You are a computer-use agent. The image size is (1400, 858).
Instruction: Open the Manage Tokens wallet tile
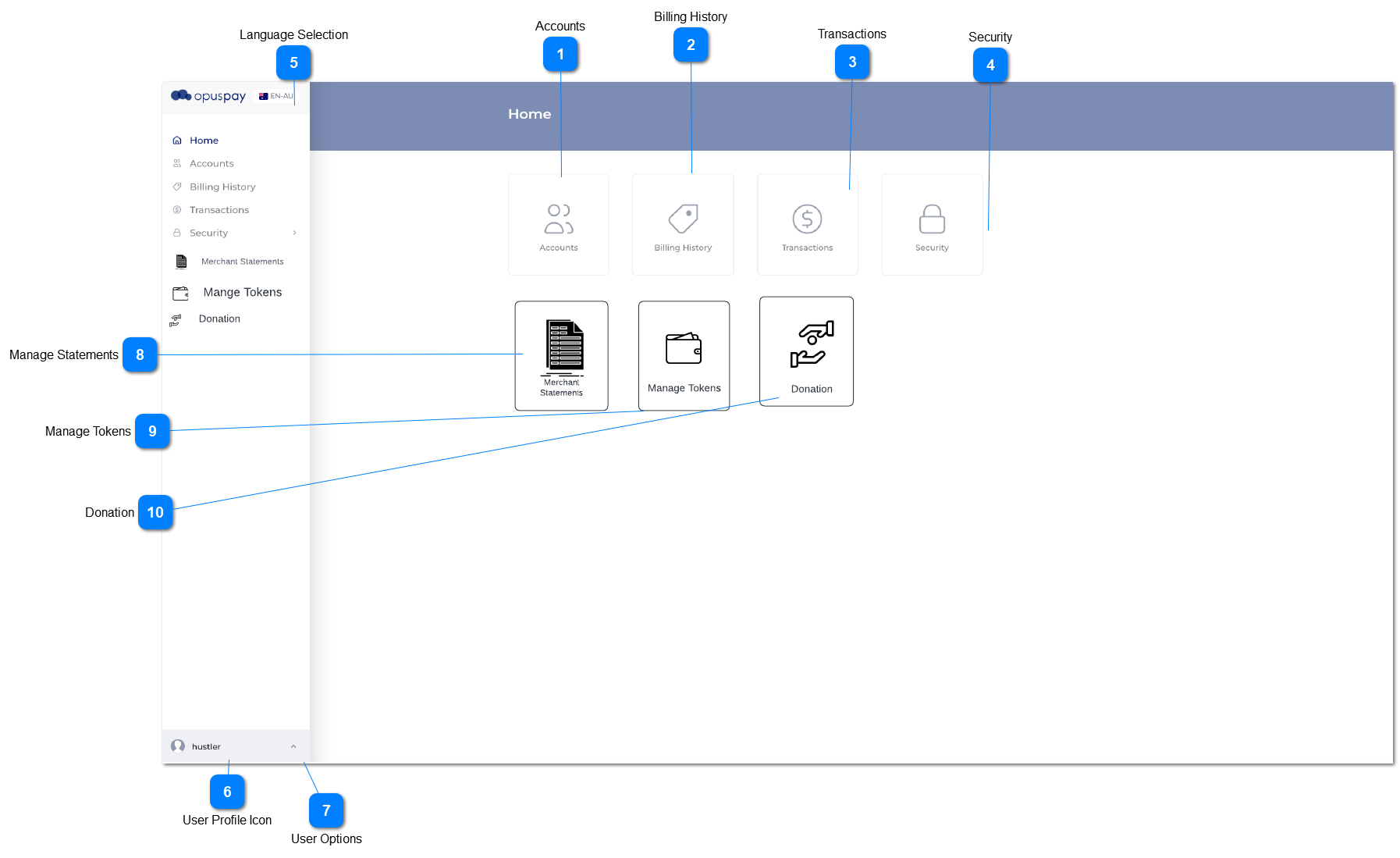(x=684, y=356)
